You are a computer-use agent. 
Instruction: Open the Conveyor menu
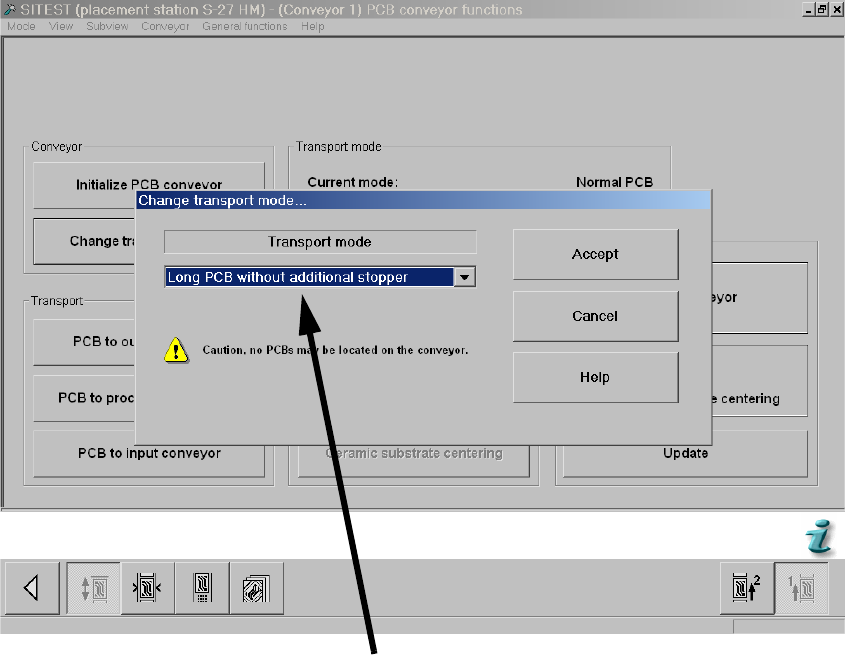coord(165,26)
